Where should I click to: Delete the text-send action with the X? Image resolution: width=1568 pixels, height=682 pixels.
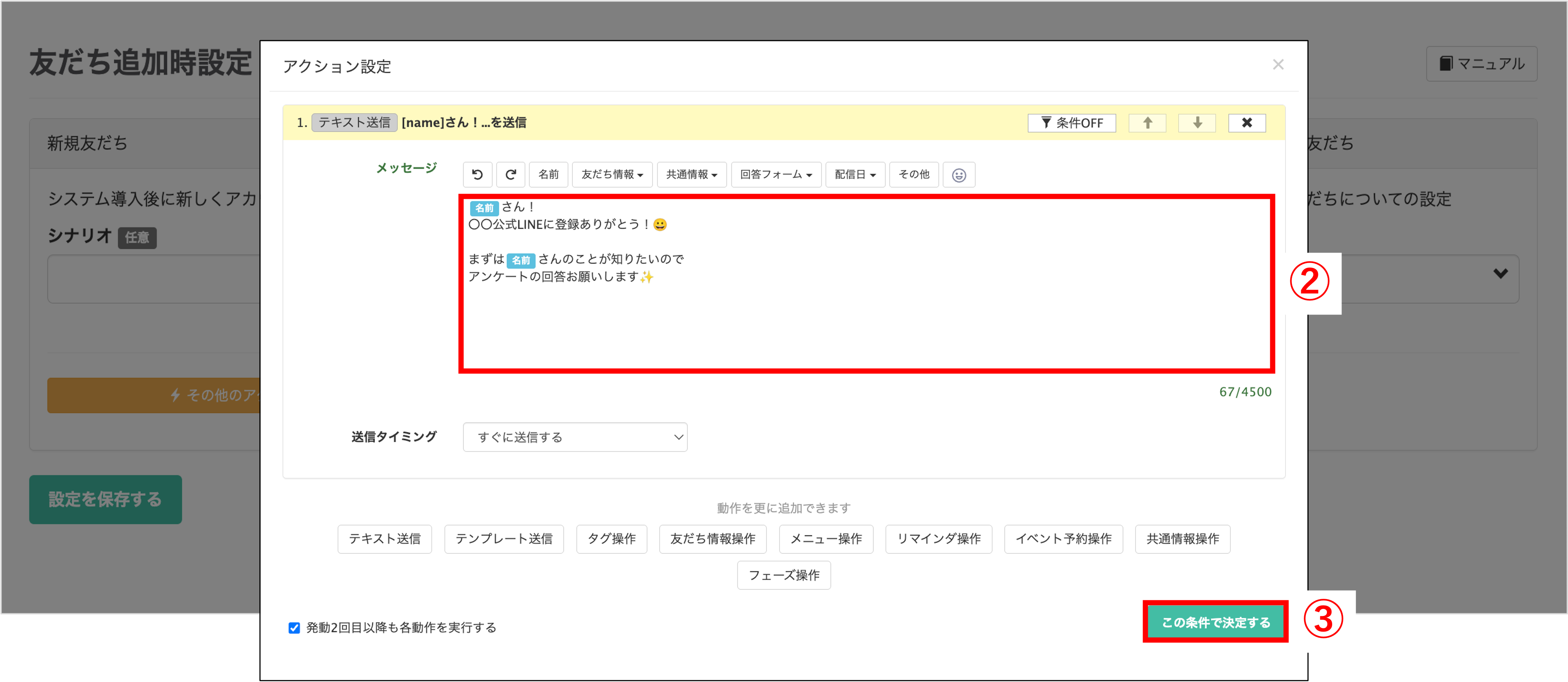coord(1247,123)
